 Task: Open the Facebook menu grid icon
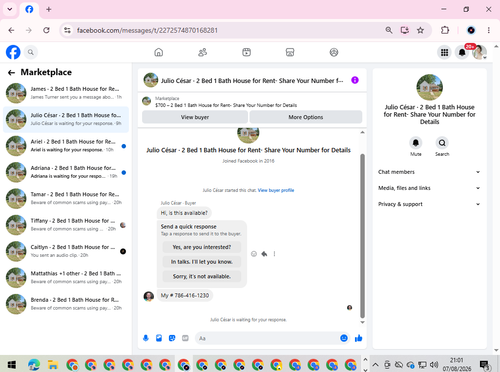pos(444,52)
